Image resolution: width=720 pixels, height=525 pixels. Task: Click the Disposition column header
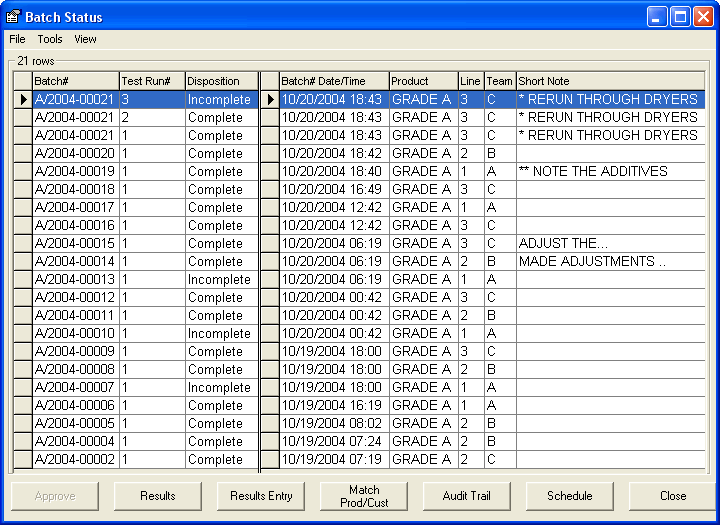(222, 81)
